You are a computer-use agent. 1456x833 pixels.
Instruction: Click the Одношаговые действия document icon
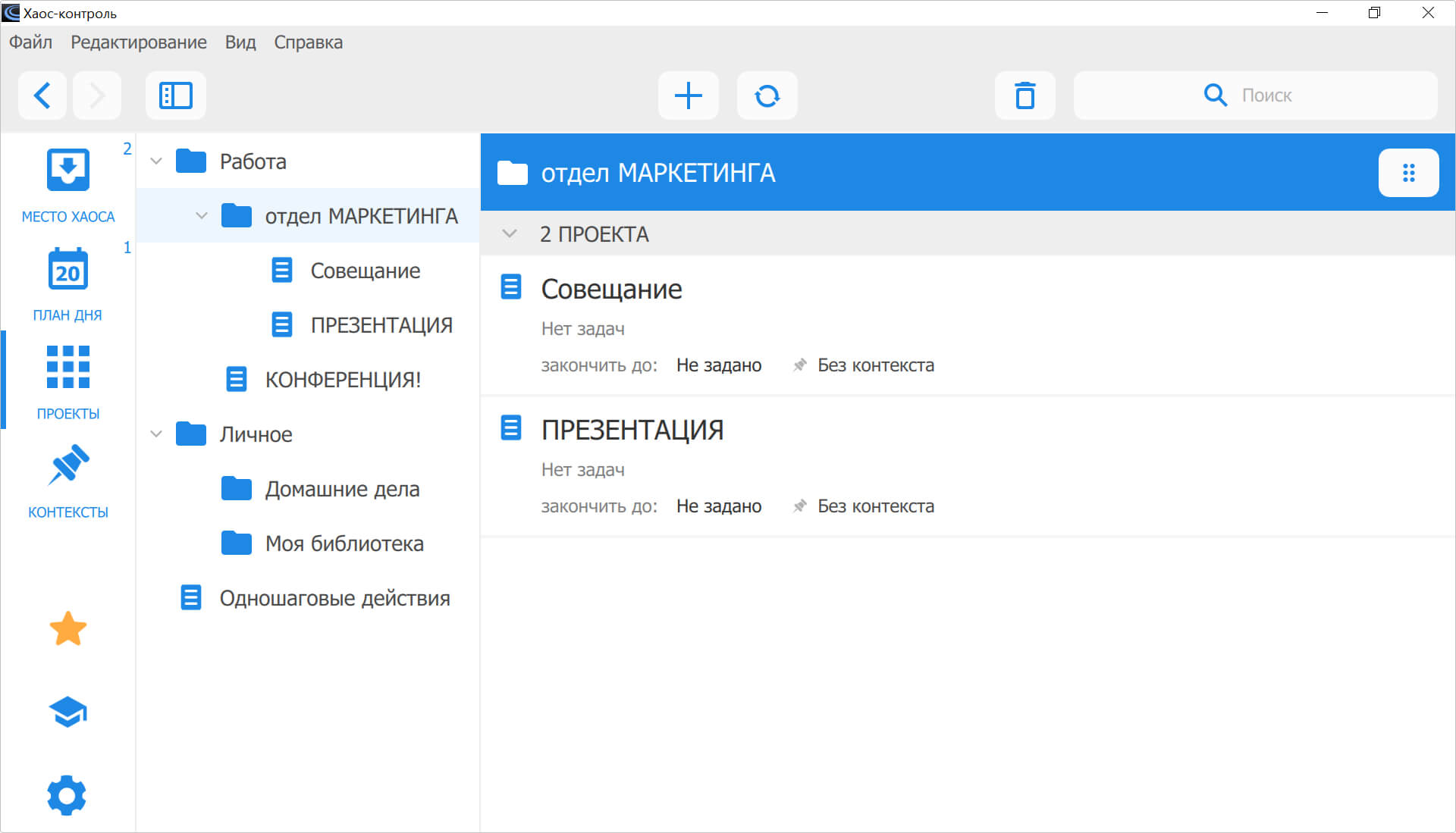(191, 597)
